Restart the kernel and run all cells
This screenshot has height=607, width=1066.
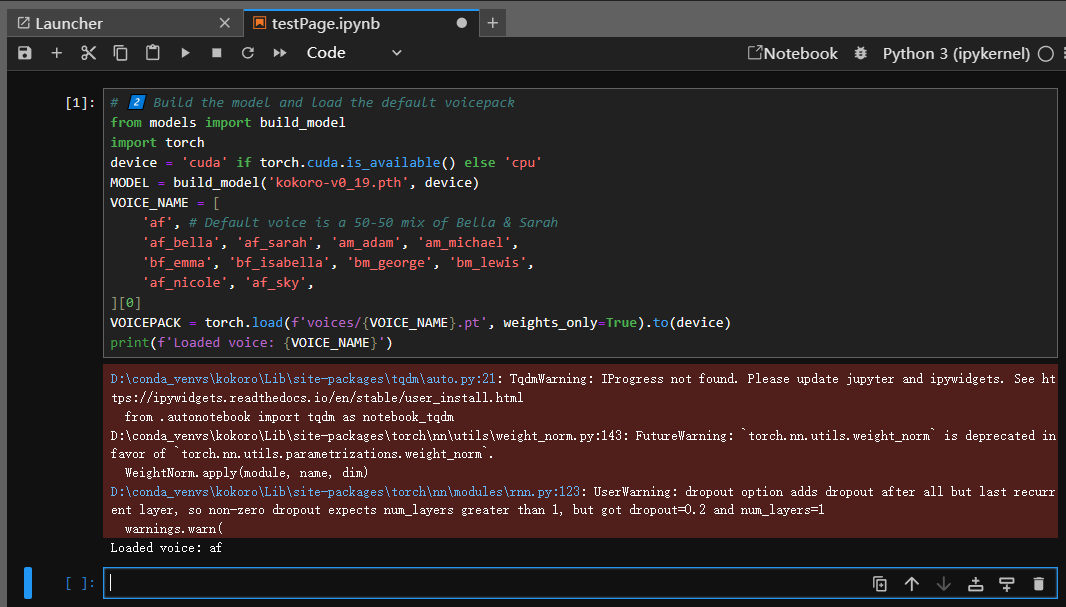tap(280, 53)
